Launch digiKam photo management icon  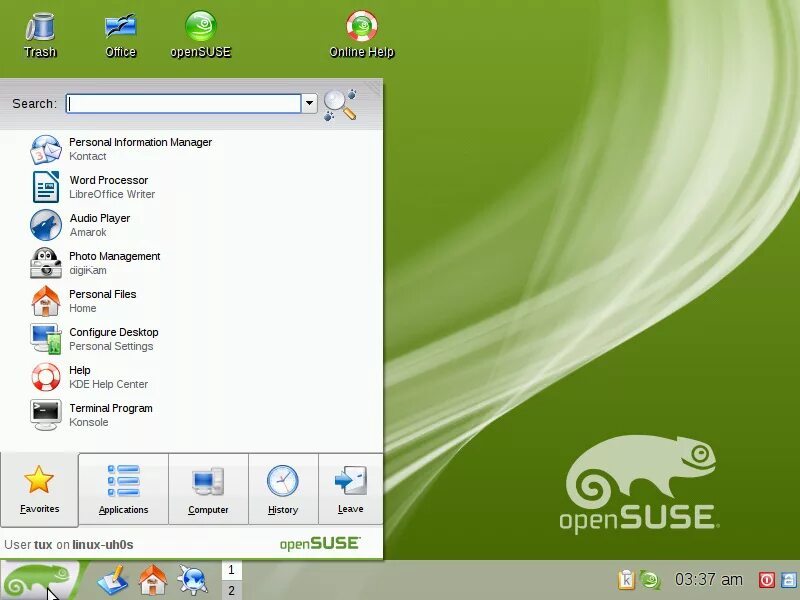(x=45, y=263)
